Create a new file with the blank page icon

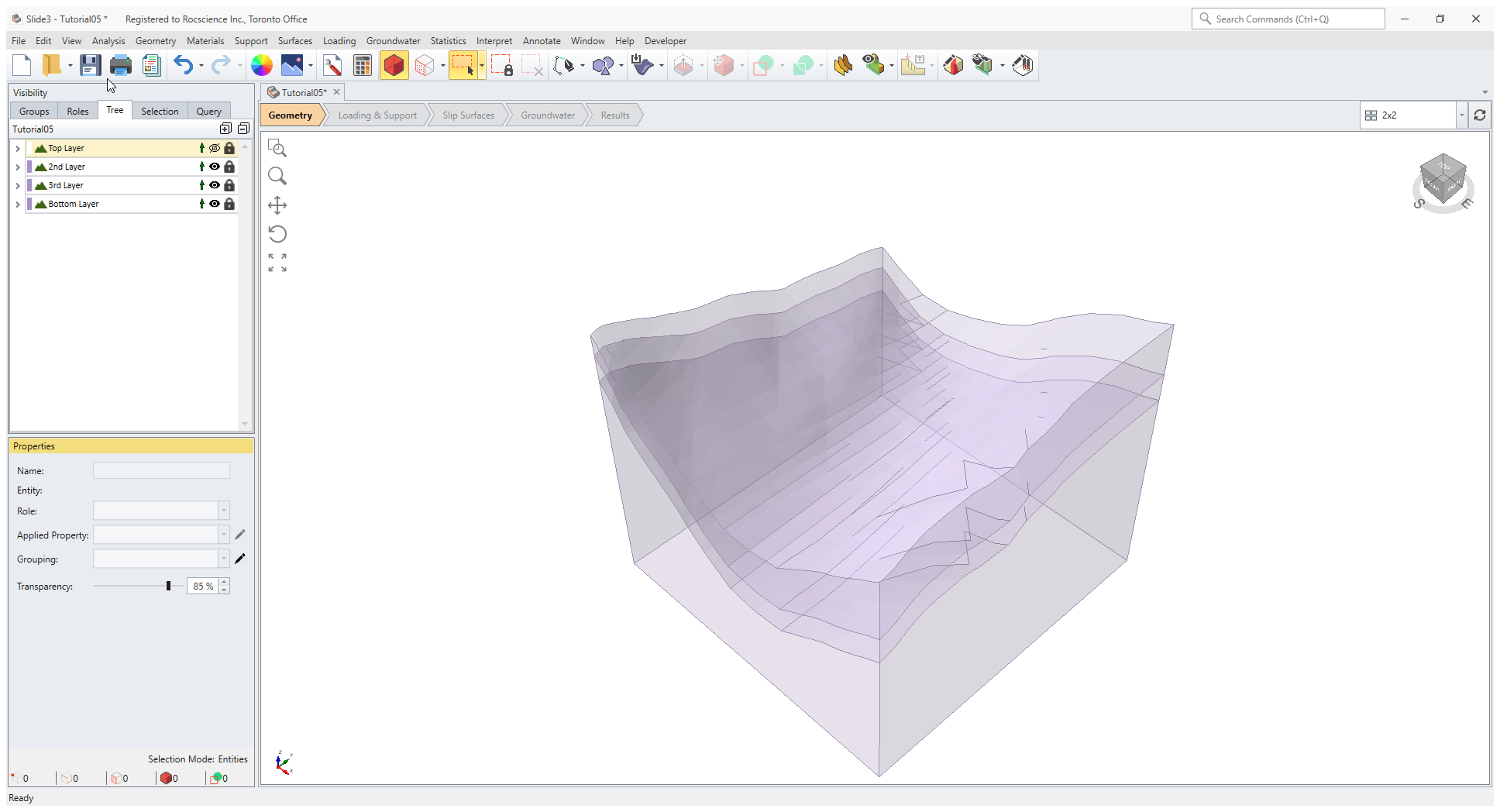pos(22,66)
